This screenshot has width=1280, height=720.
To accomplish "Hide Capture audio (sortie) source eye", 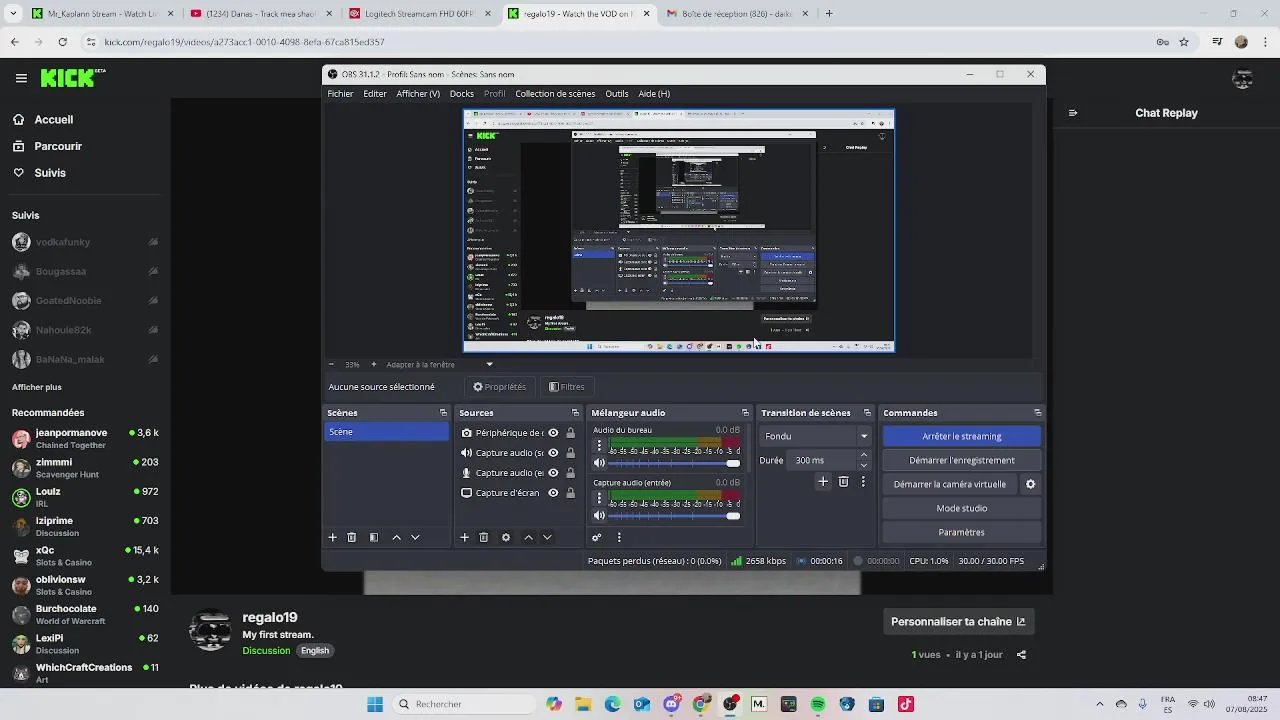I will pyautogui.click(x=553, y=453).
